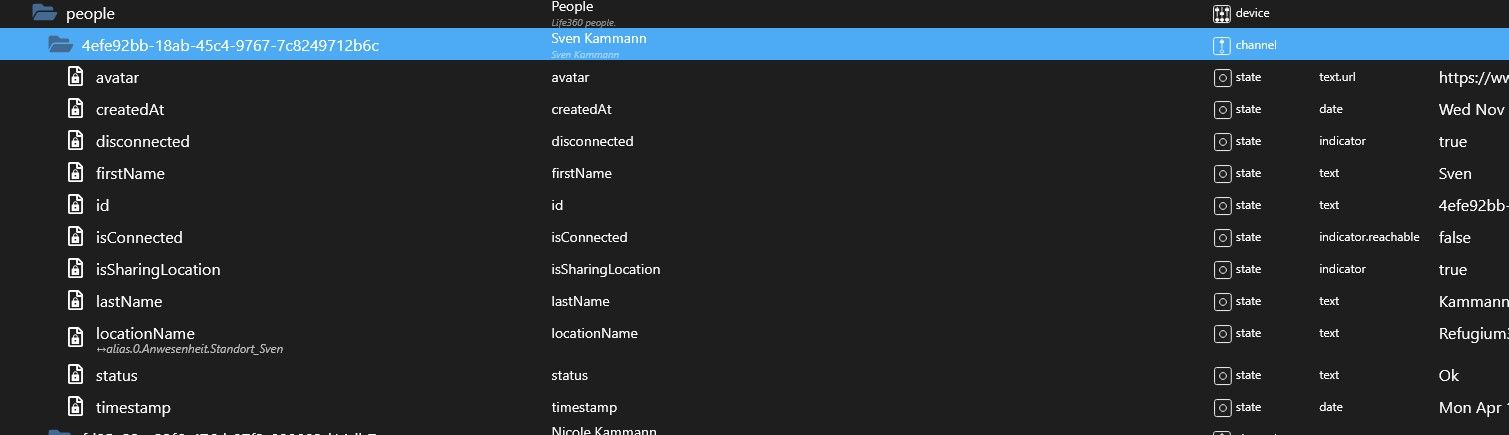Click the false value of isConnected
This screenshot has height=435, width=1509.
click(1454, 237)
